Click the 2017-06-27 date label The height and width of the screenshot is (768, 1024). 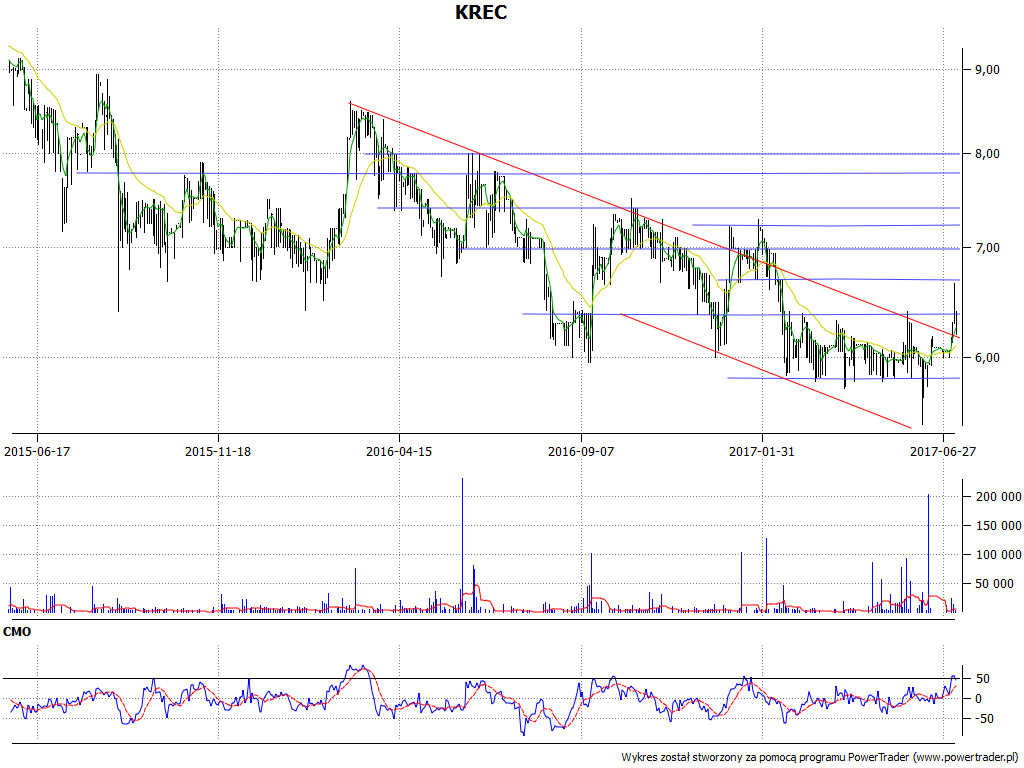coord(943,451)
